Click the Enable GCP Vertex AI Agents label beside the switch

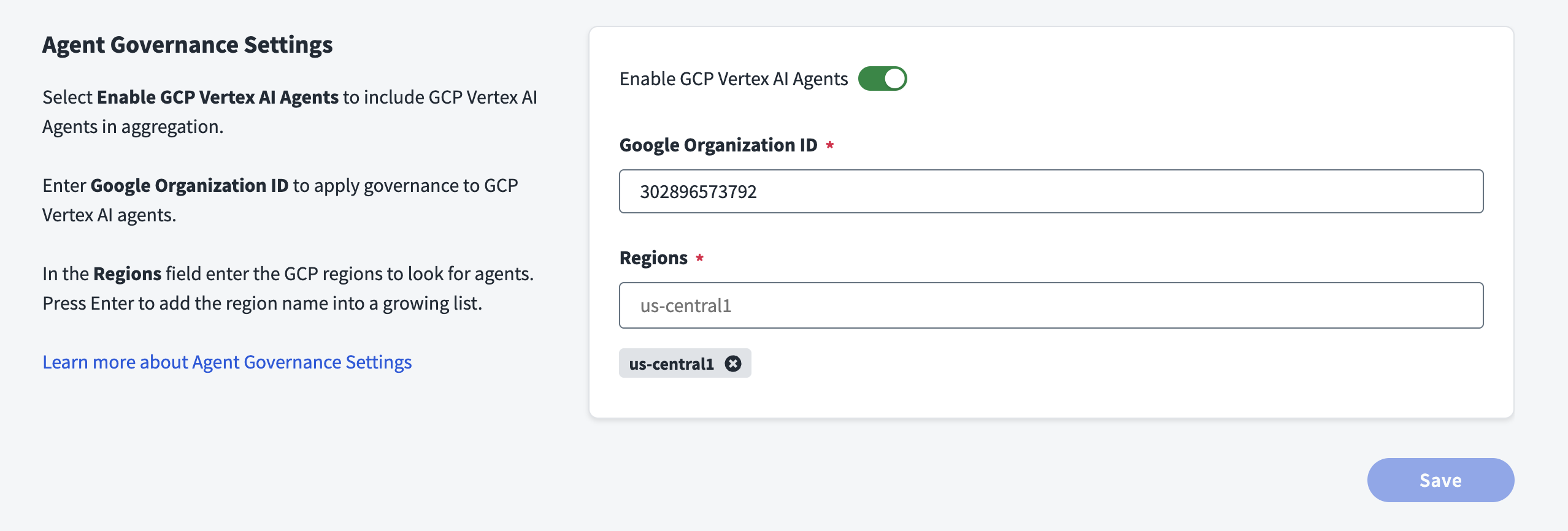click(x=733, y=79)
